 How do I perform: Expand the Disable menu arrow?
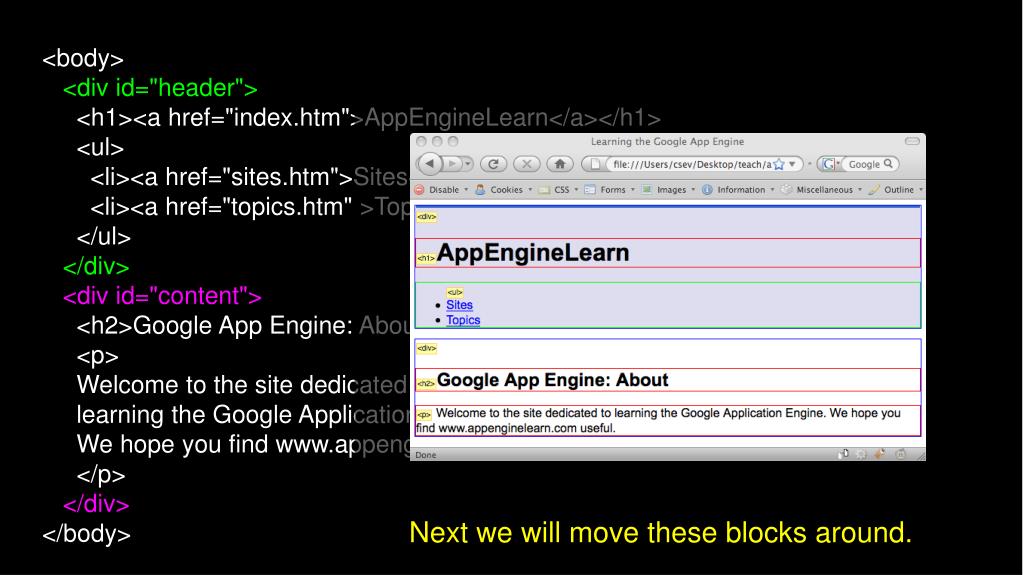coord(466,189)
